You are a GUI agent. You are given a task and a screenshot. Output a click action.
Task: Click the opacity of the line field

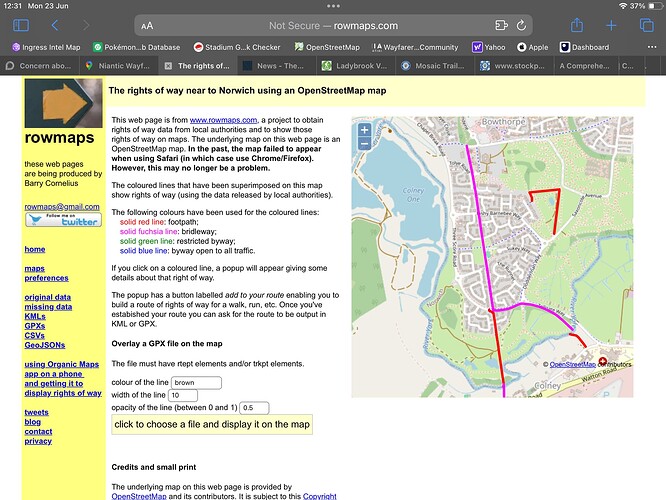(x=254, y=408)
